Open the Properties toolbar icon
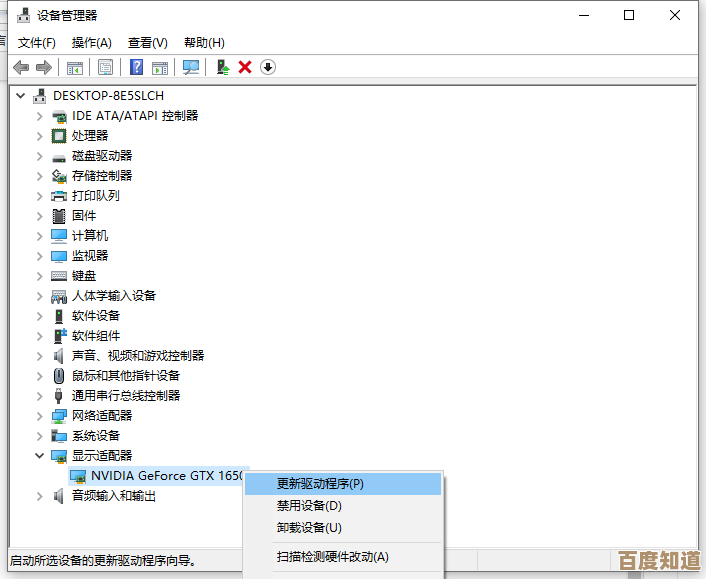The width and height of the screenshot is (706, 579). [x=105, y=68]
